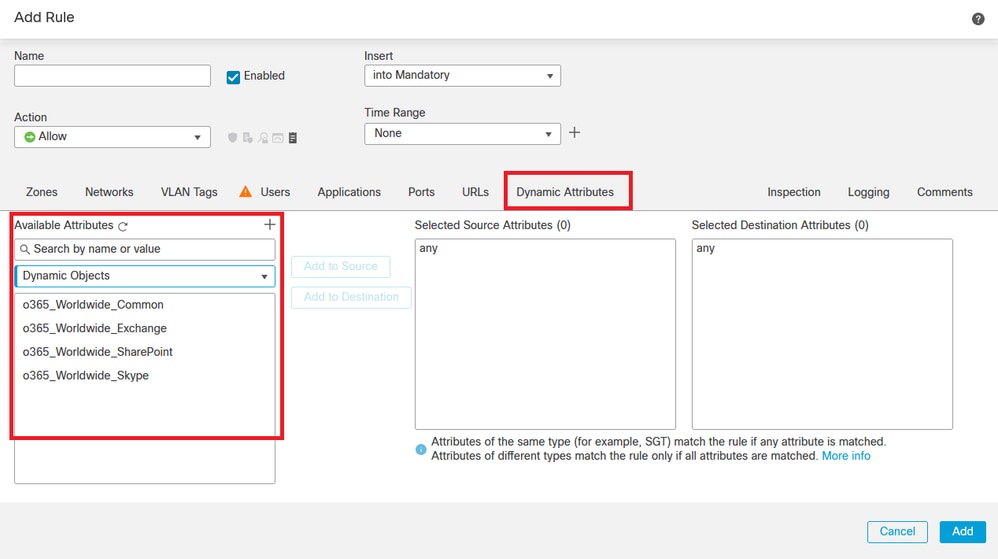Click the blue Add button
The width and height of the screenshot is (998, 559).
(962, 532)
